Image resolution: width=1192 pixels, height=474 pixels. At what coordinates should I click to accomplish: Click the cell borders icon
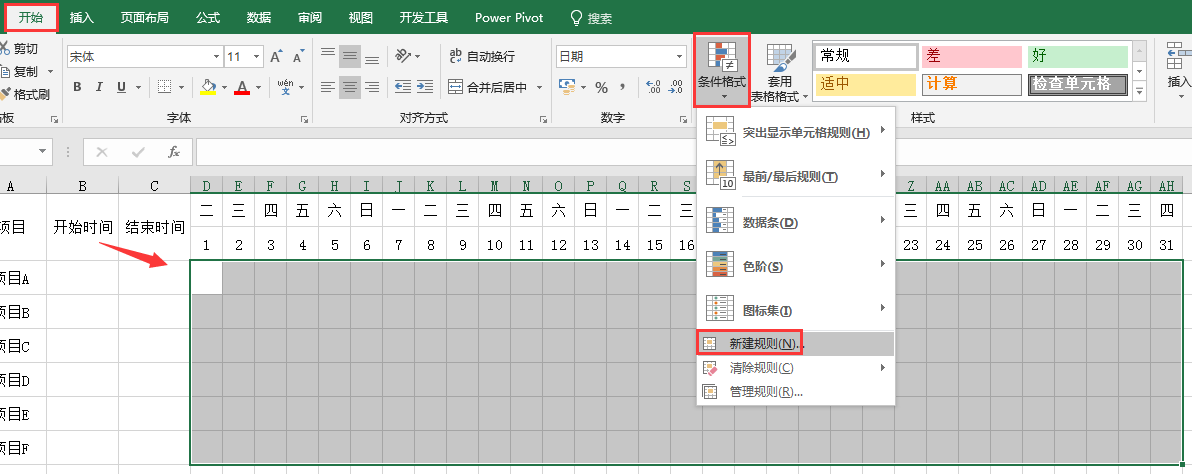pyautogui.click(x=164, y=87)
